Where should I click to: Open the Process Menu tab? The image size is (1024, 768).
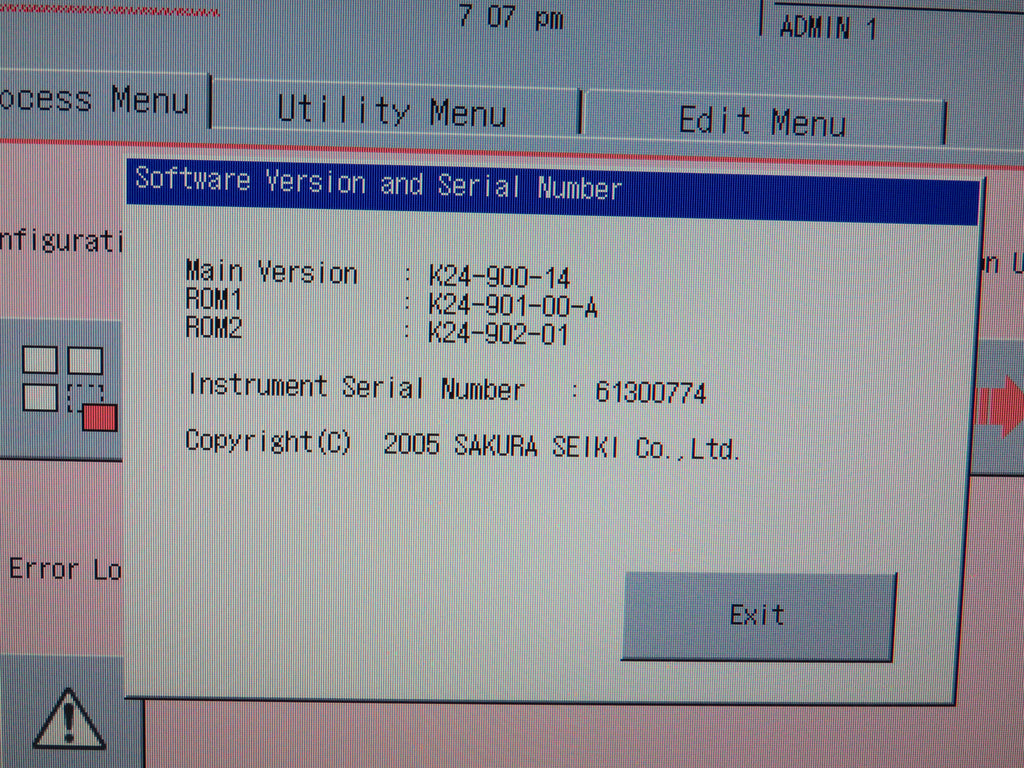[x=100, y=101]
